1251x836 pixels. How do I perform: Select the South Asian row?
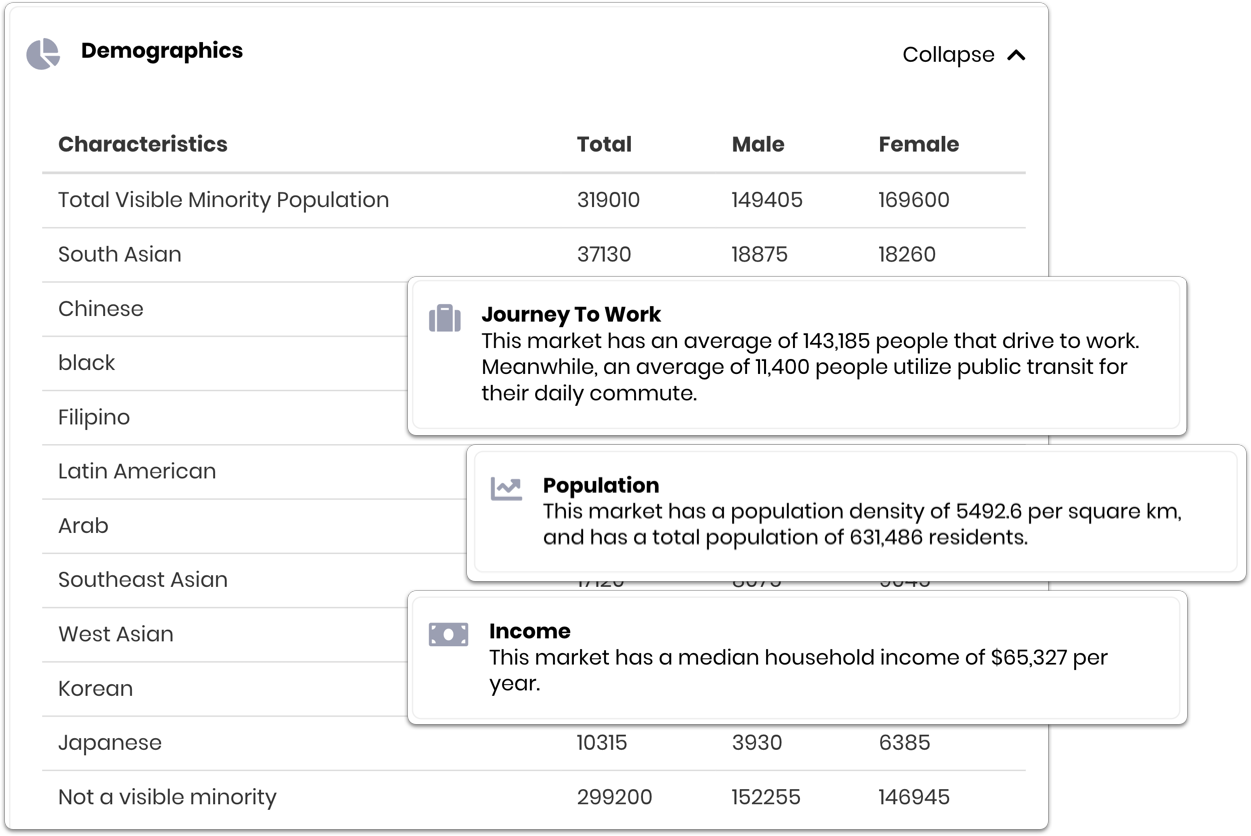(x=120, y=254)
